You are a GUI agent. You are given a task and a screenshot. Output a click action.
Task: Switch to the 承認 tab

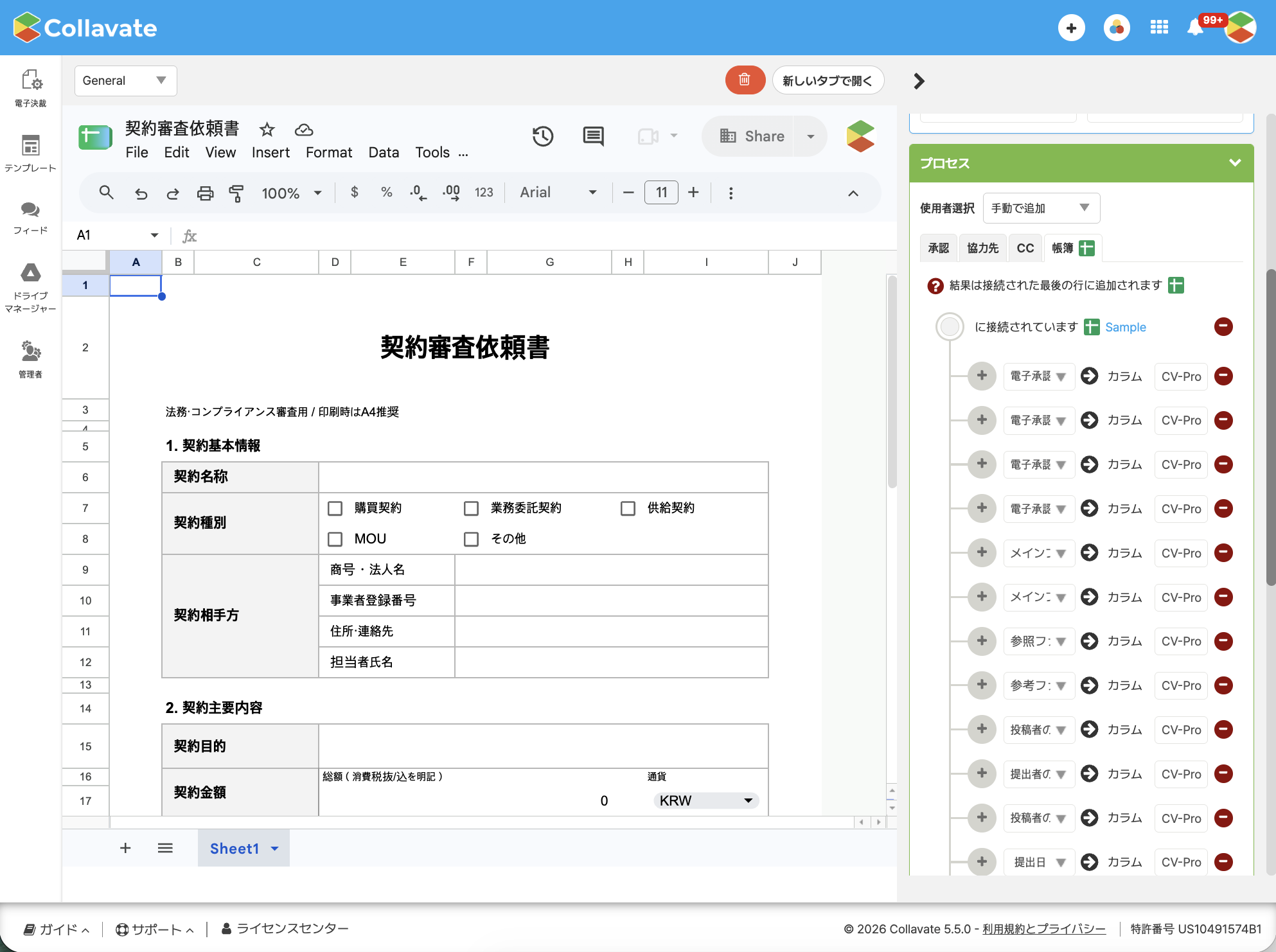pyautogui.click(x=938, y=248)
